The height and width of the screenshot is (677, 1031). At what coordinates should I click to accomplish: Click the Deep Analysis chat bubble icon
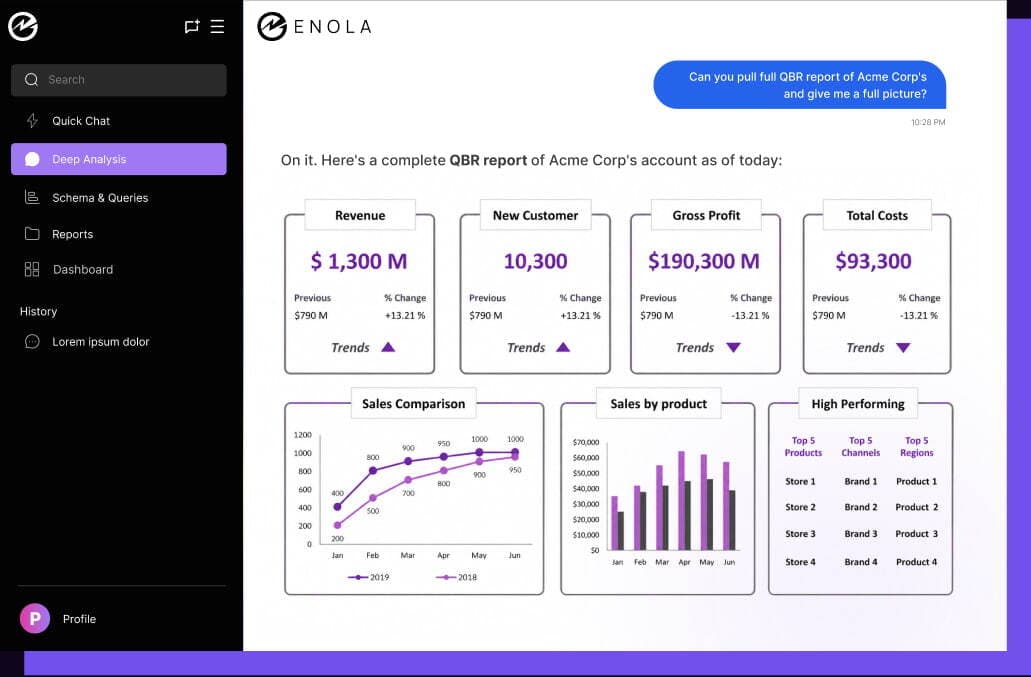pos(32,159)
